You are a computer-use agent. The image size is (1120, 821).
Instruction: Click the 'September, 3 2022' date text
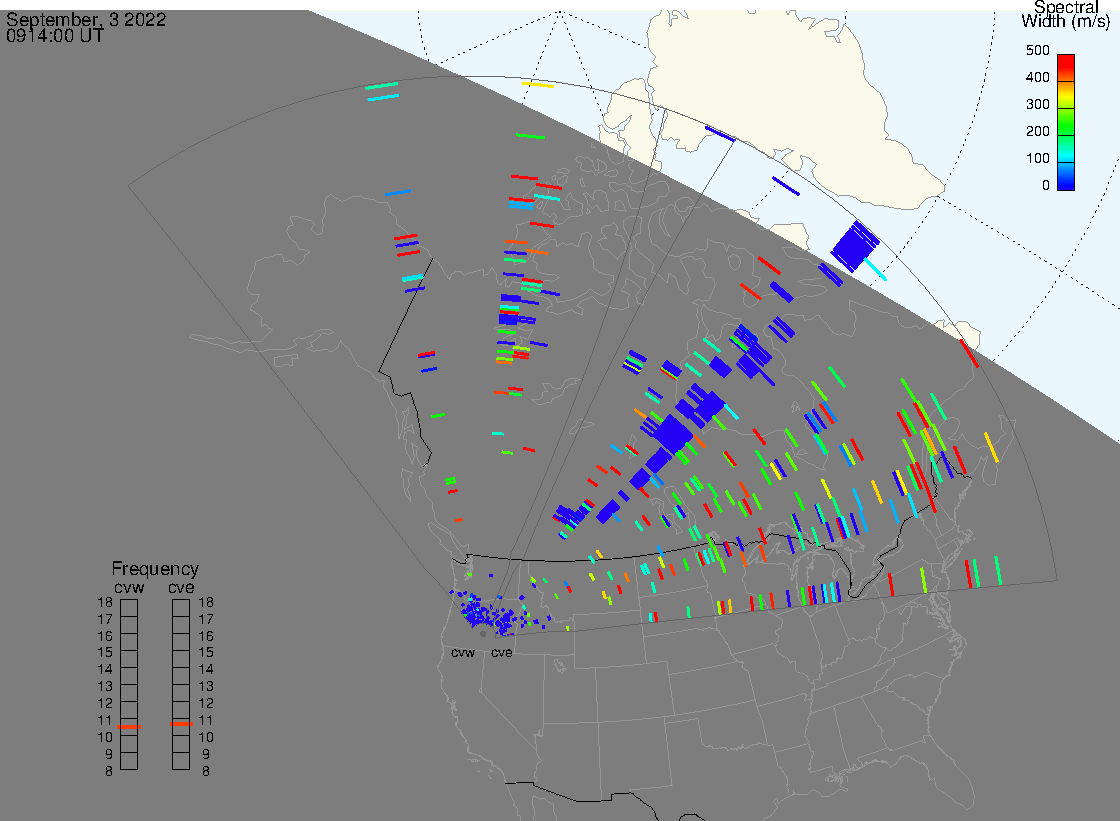[x=86, y=19]
